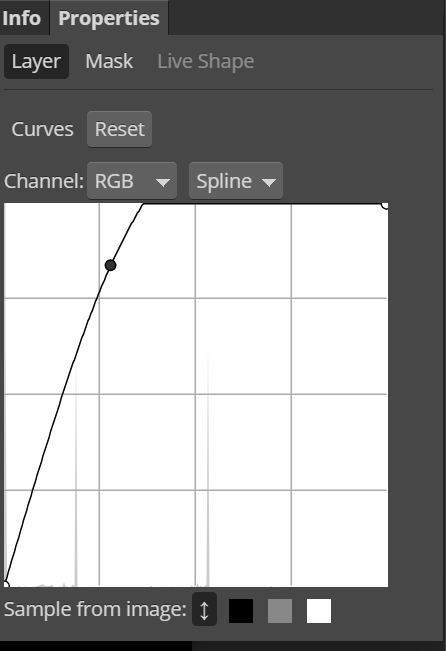Viewport: 446px width, 651px height.
Task: Click the Channel label text
Action: [44, 181]
